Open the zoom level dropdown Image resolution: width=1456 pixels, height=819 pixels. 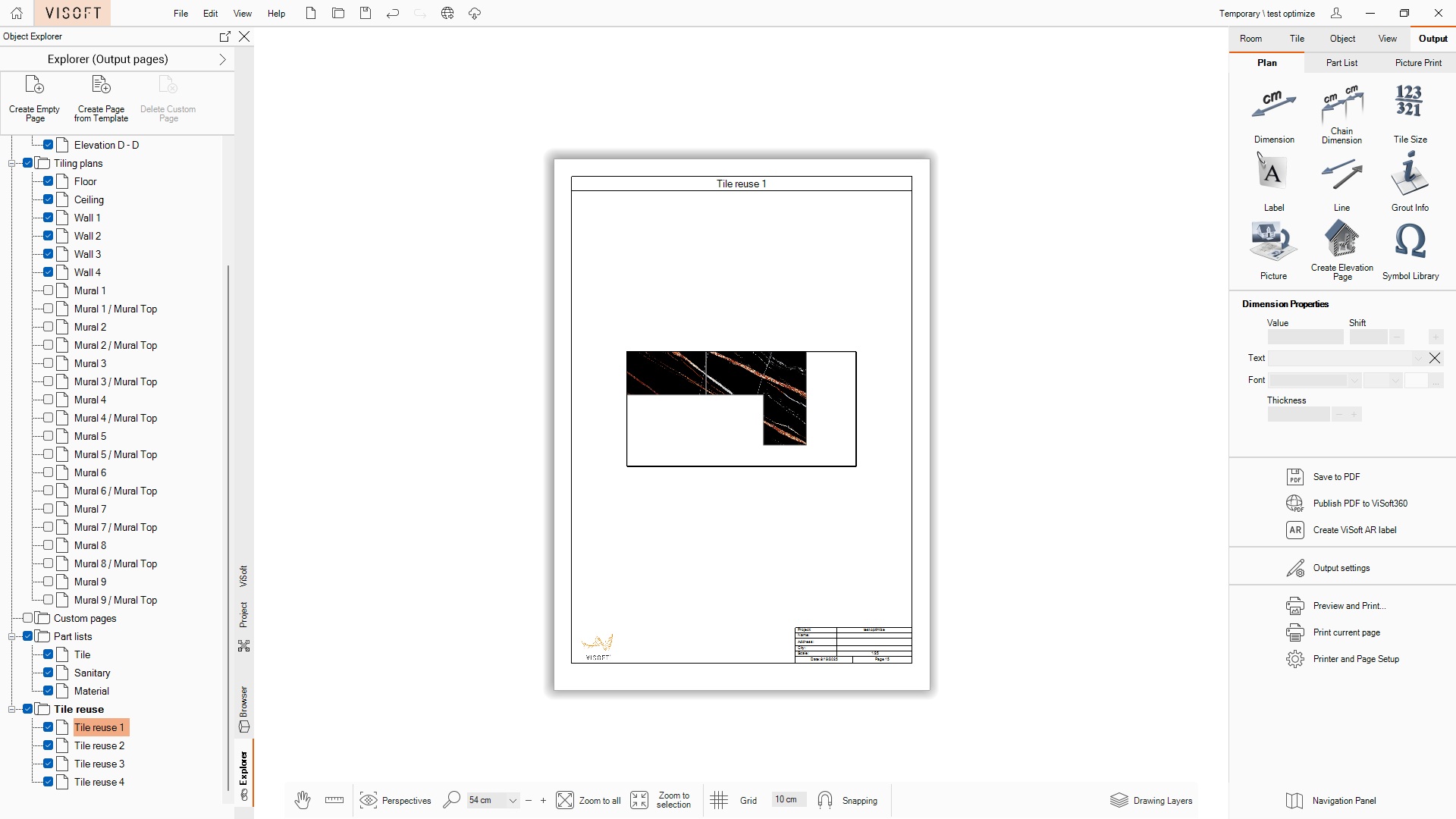click(x=513, y=800)
